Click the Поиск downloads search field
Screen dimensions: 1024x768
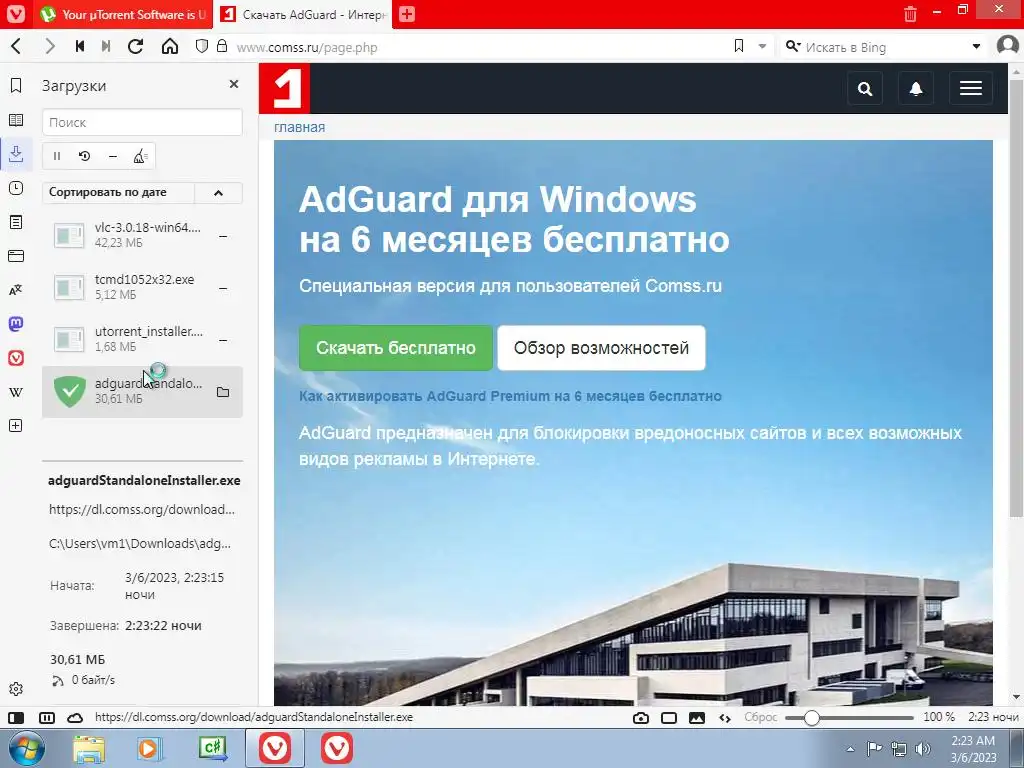(x=142, y=122)
